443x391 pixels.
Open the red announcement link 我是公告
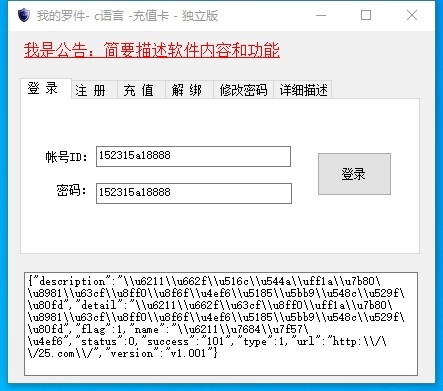152,50
